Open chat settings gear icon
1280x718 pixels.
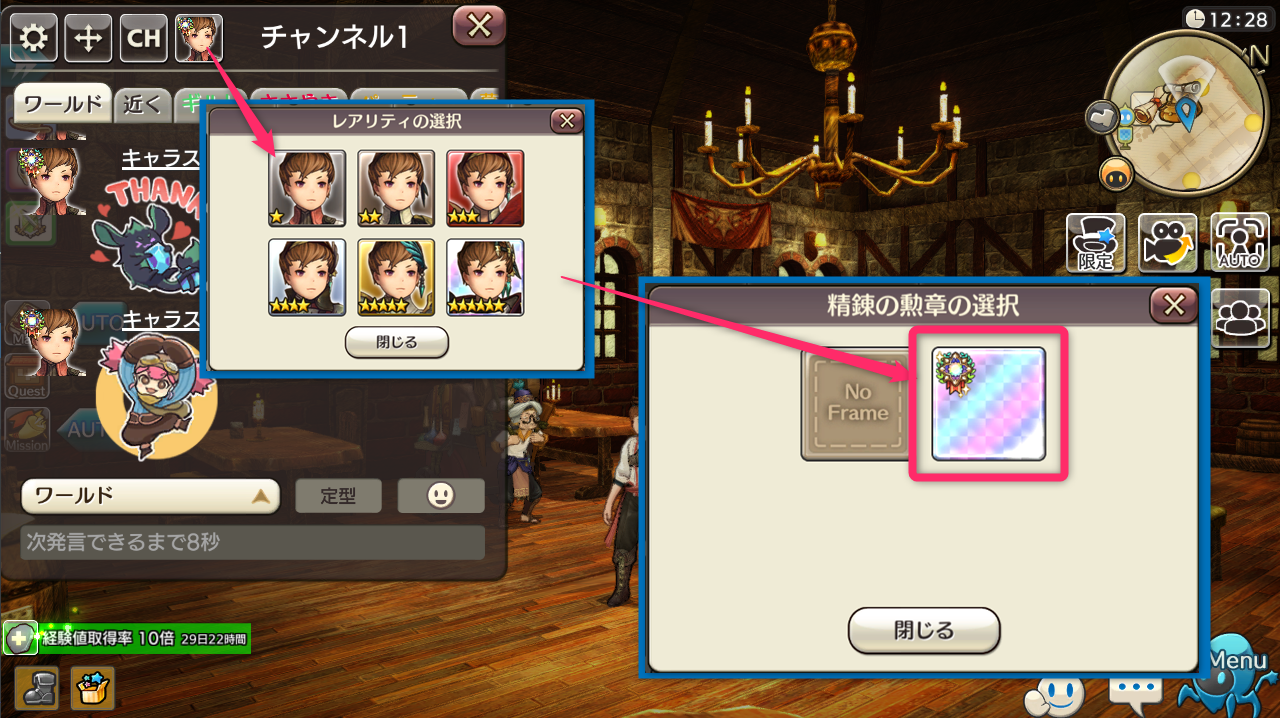click(35, 38)
